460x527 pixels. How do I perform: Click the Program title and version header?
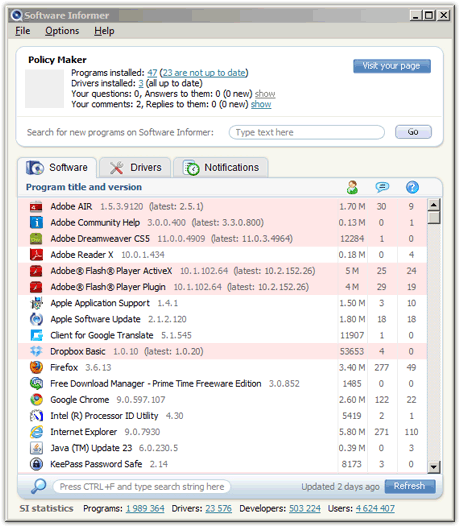click(x=84, y=187)
